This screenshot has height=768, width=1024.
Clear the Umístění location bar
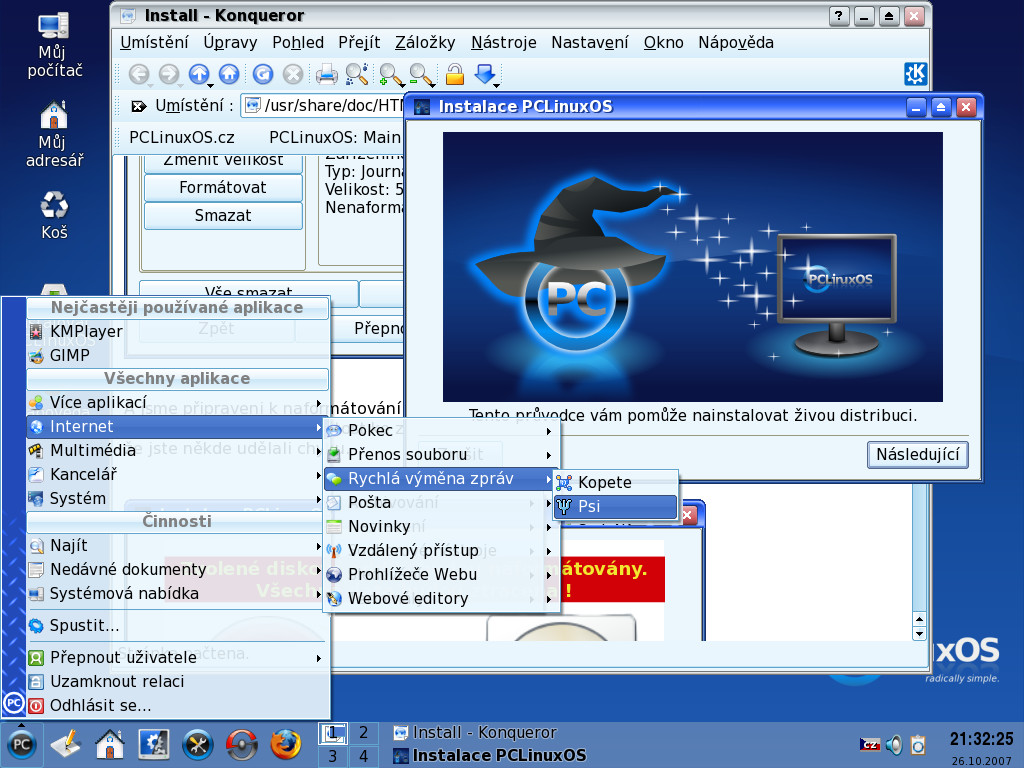coord(138,106)
